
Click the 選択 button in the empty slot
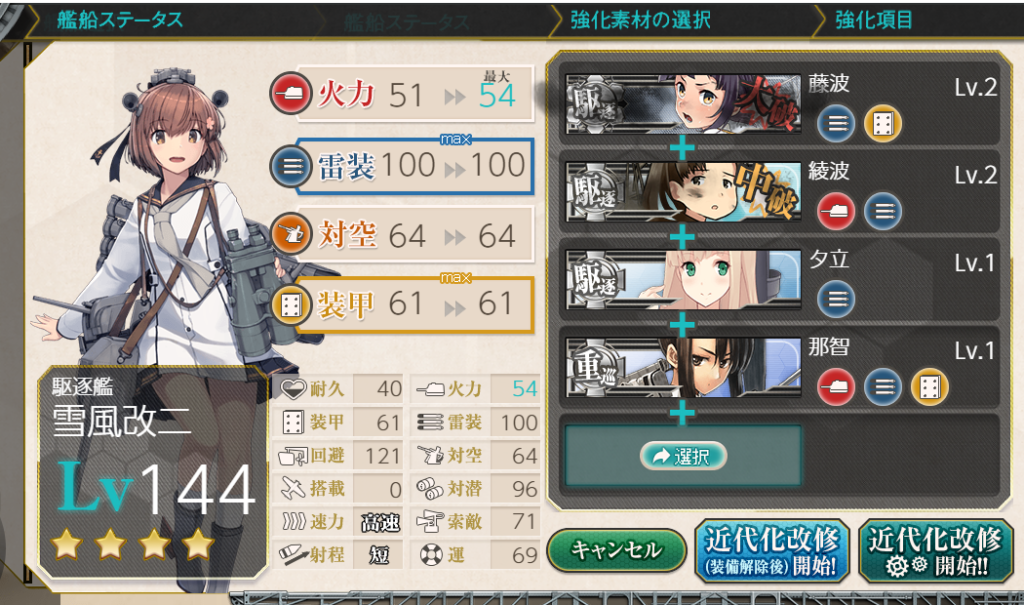tap(683, 456)
